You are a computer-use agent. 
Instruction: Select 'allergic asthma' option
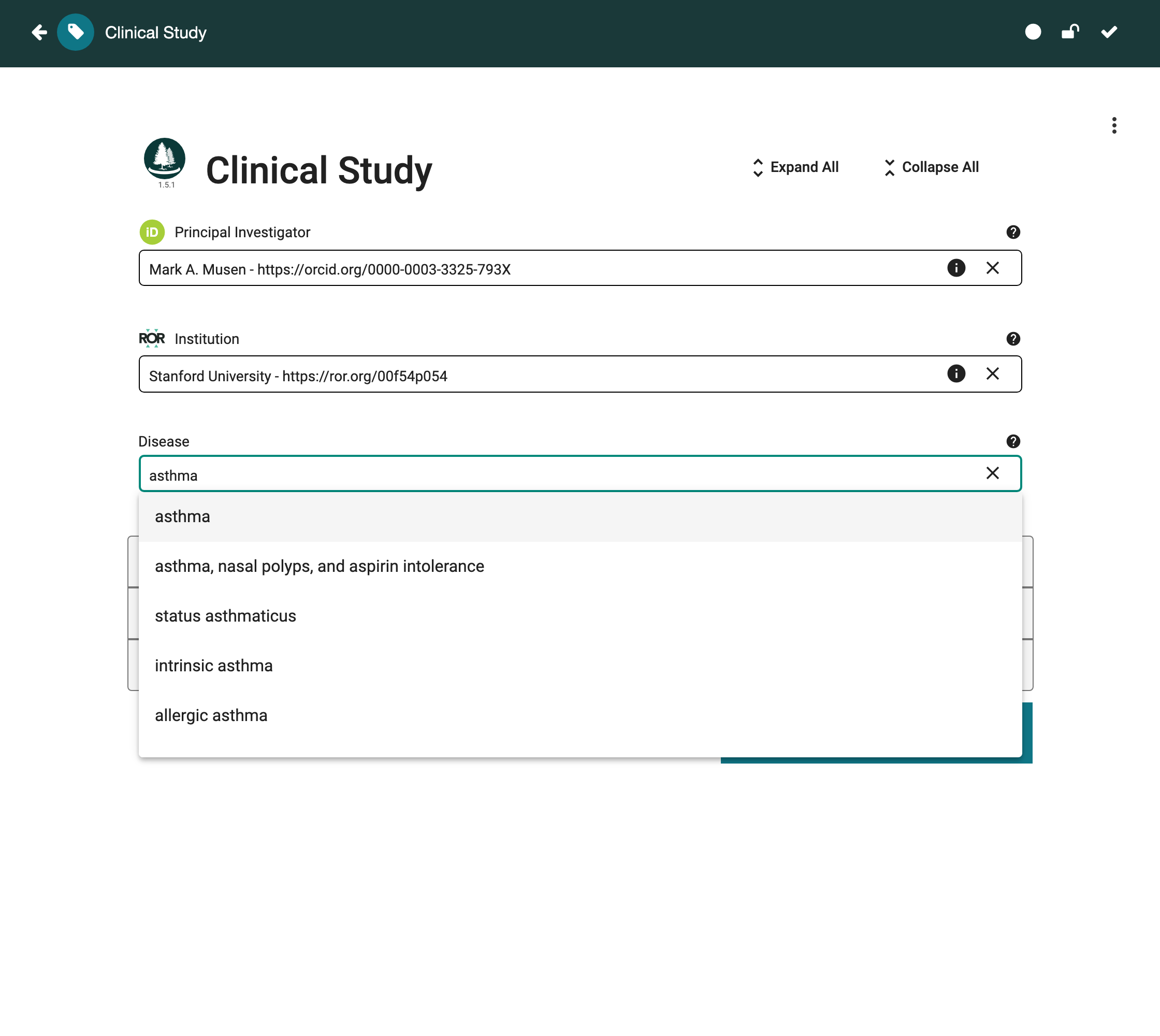pos(580,715)
